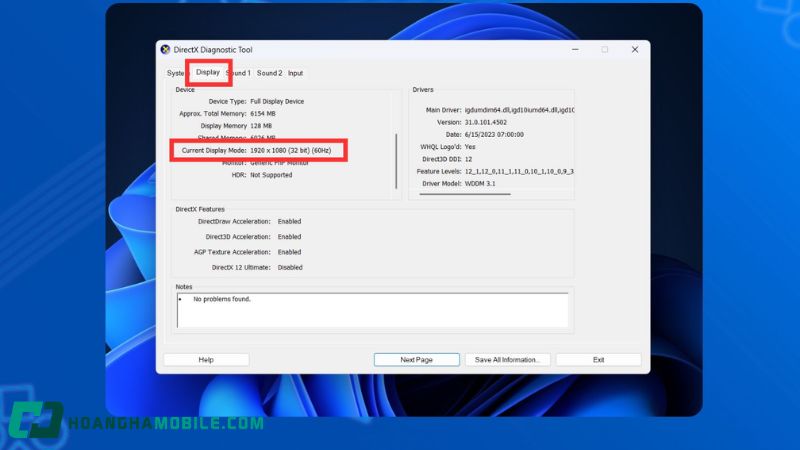Open the Sound 1 tab
800x450 pixels.
pos(239,73)
